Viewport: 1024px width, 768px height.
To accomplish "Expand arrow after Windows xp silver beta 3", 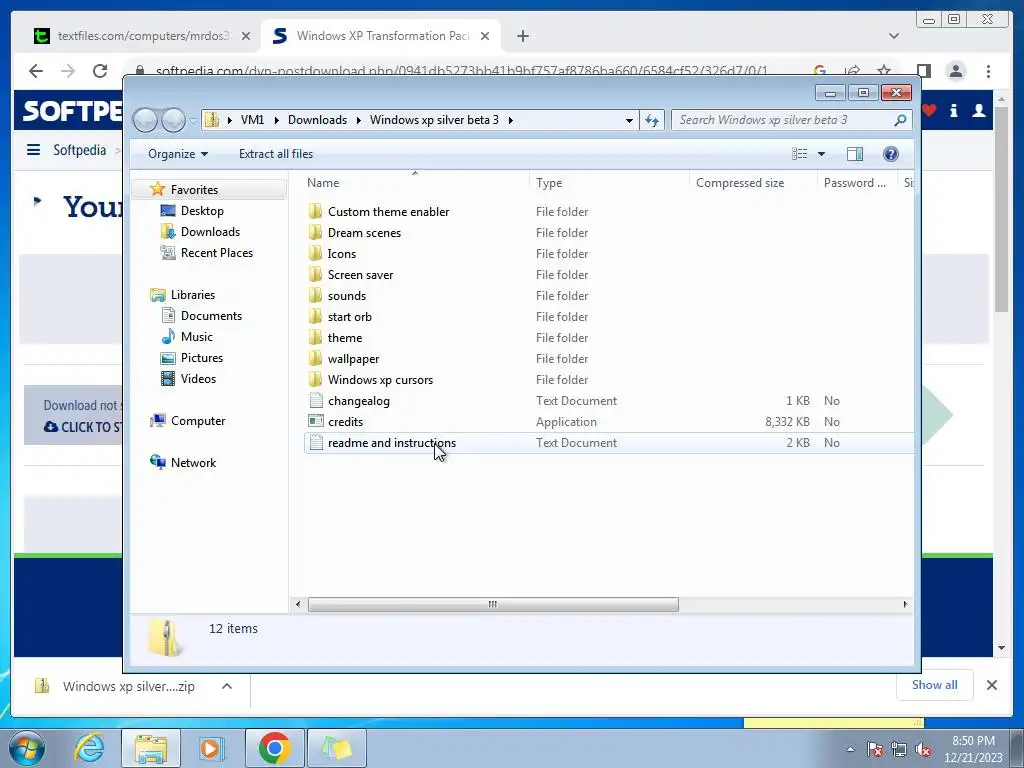I will [x=510, y=120].
